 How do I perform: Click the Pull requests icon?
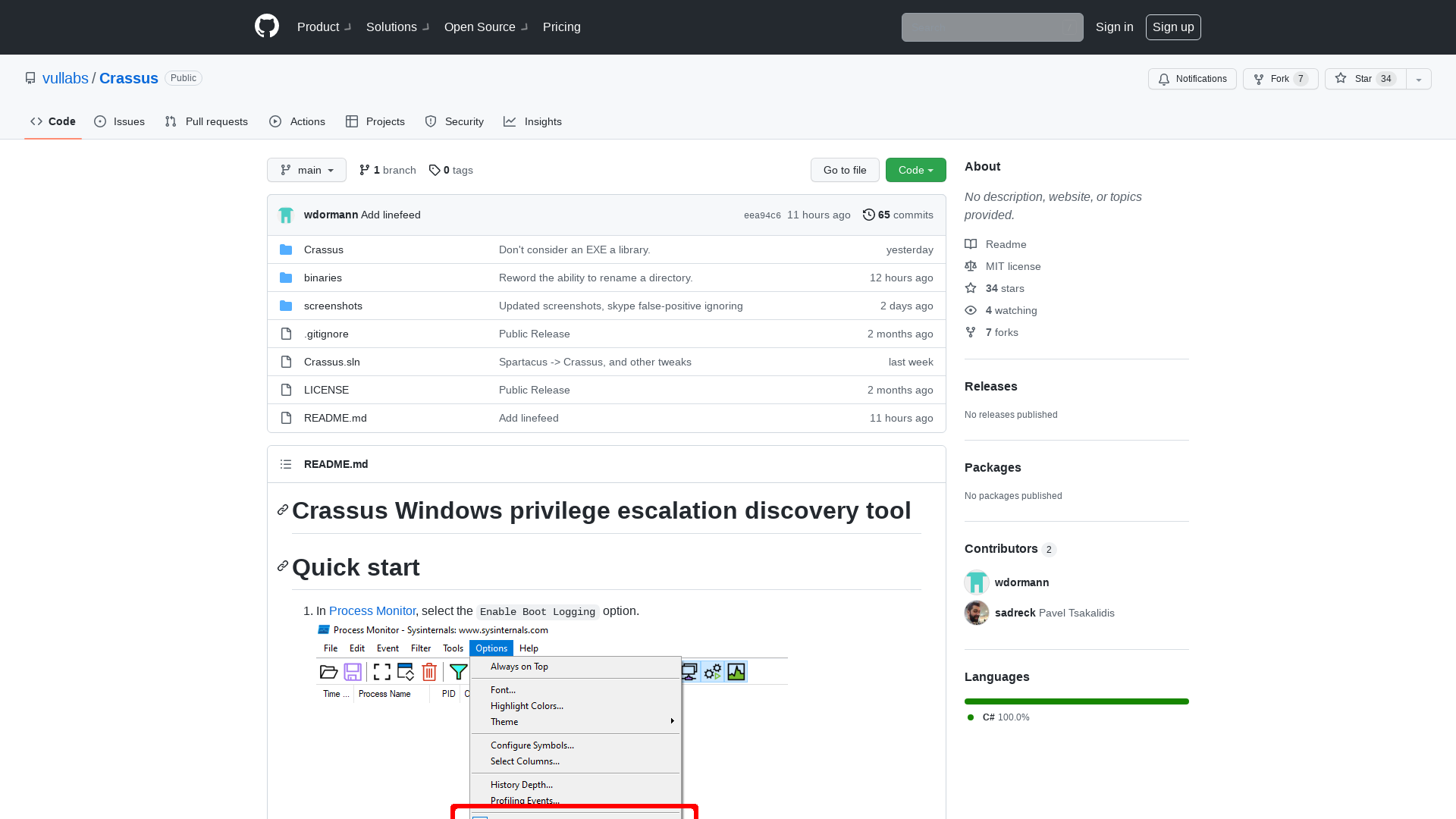click(x=172, y=121)
